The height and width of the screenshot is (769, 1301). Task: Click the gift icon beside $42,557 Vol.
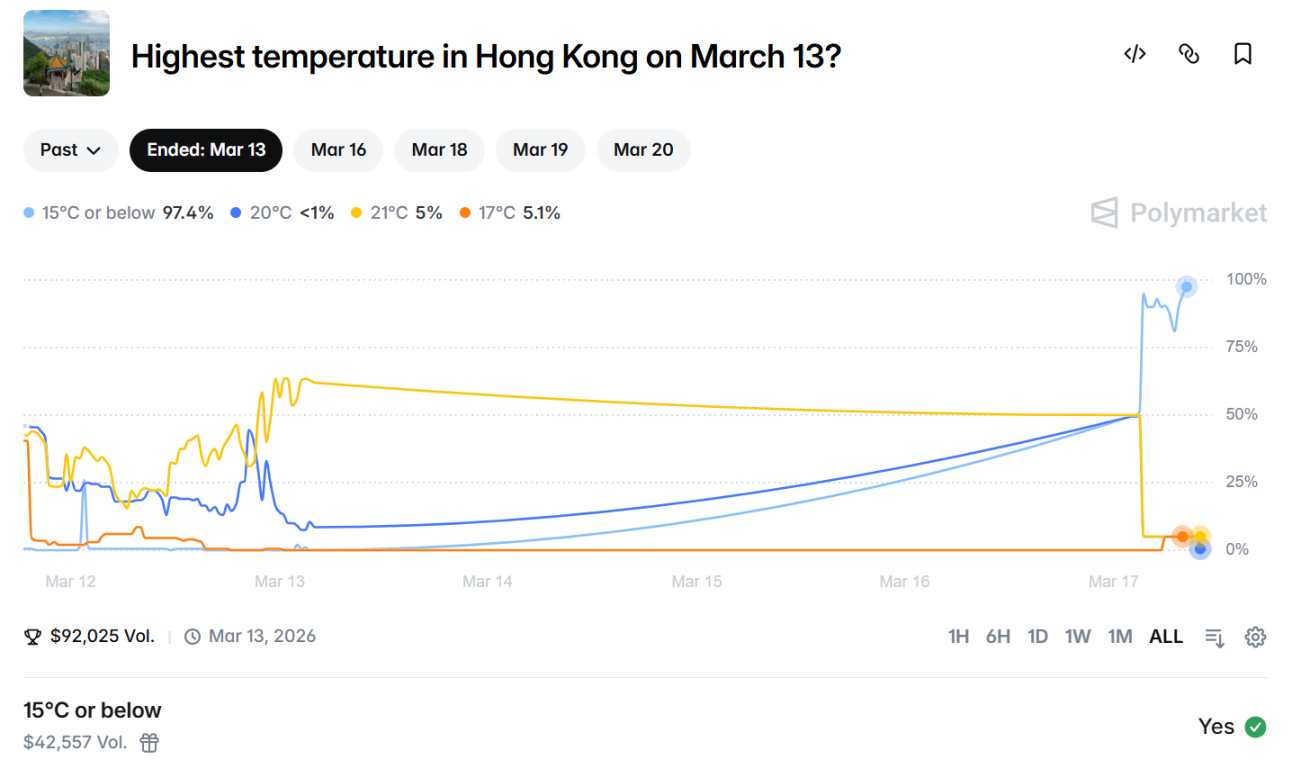pyautogui.click(x=148, y=743)
